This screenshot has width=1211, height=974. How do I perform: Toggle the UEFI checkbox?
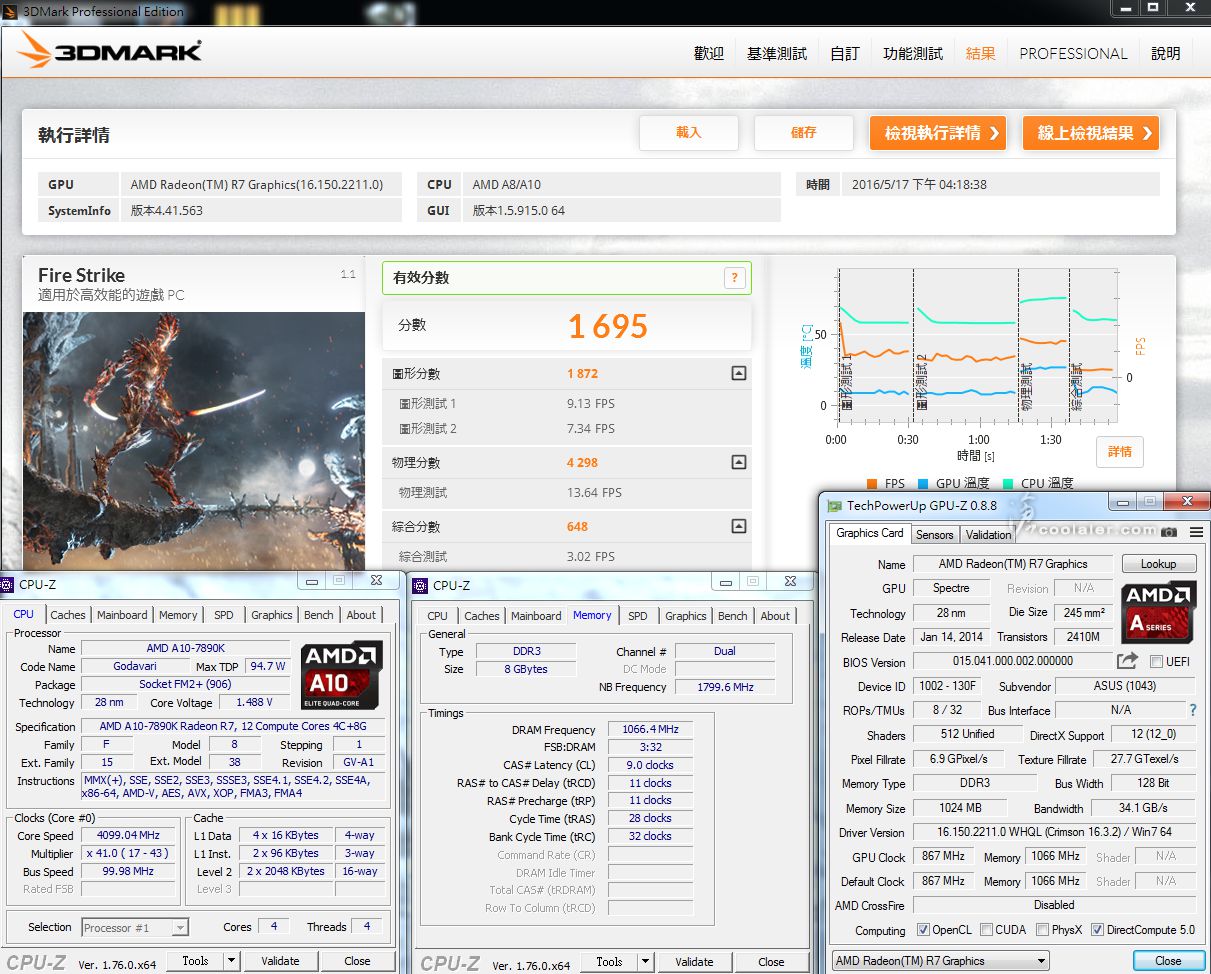click(x=1156, y=662)
